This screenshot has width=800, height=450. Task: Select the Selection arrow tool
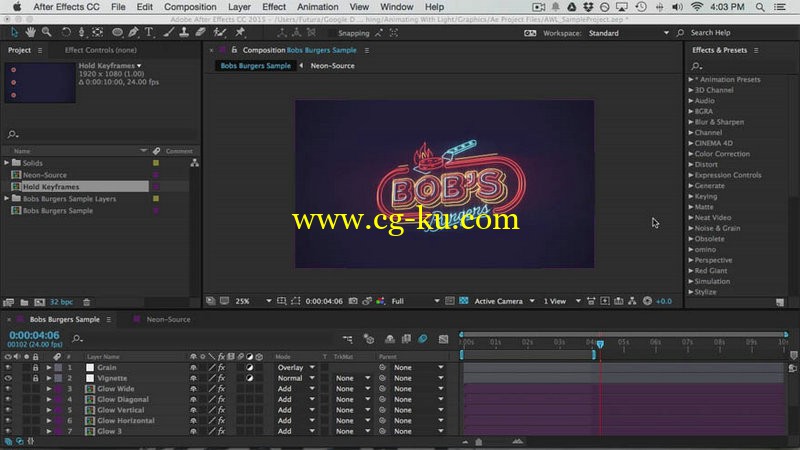point(14,33)
